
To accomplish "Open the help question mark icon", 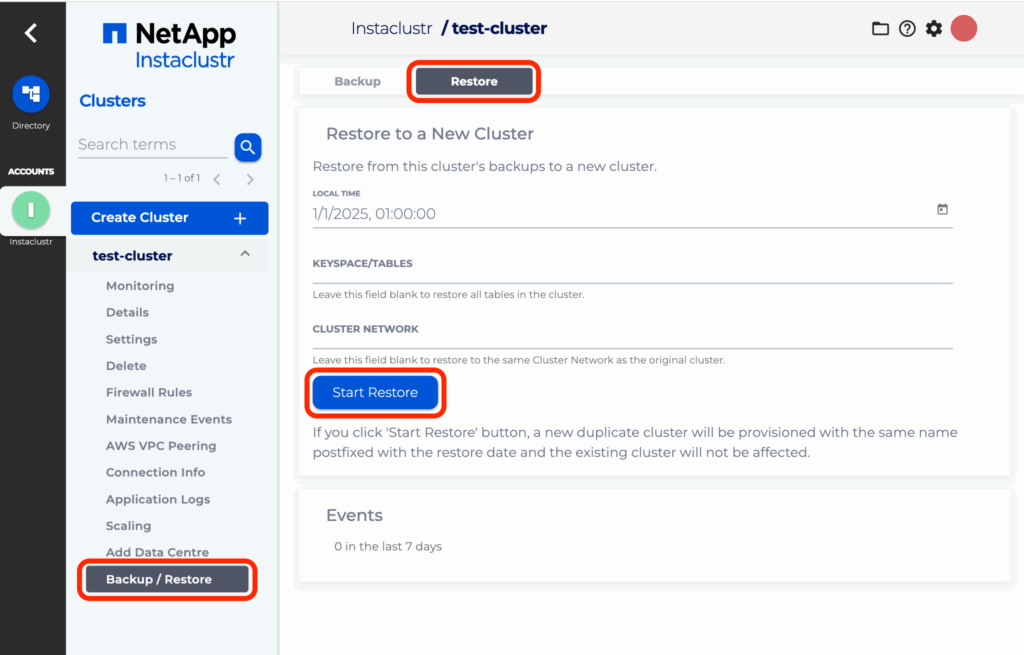I will pos(907,29).
